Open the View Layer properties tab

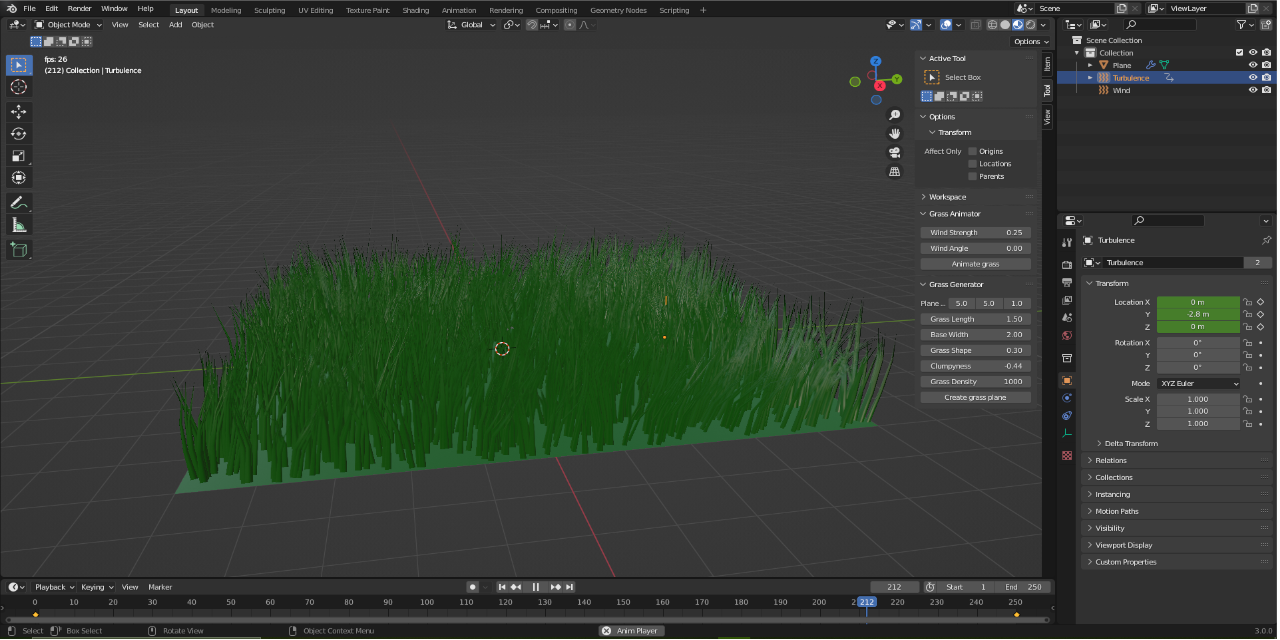[x=1067, y=299]
